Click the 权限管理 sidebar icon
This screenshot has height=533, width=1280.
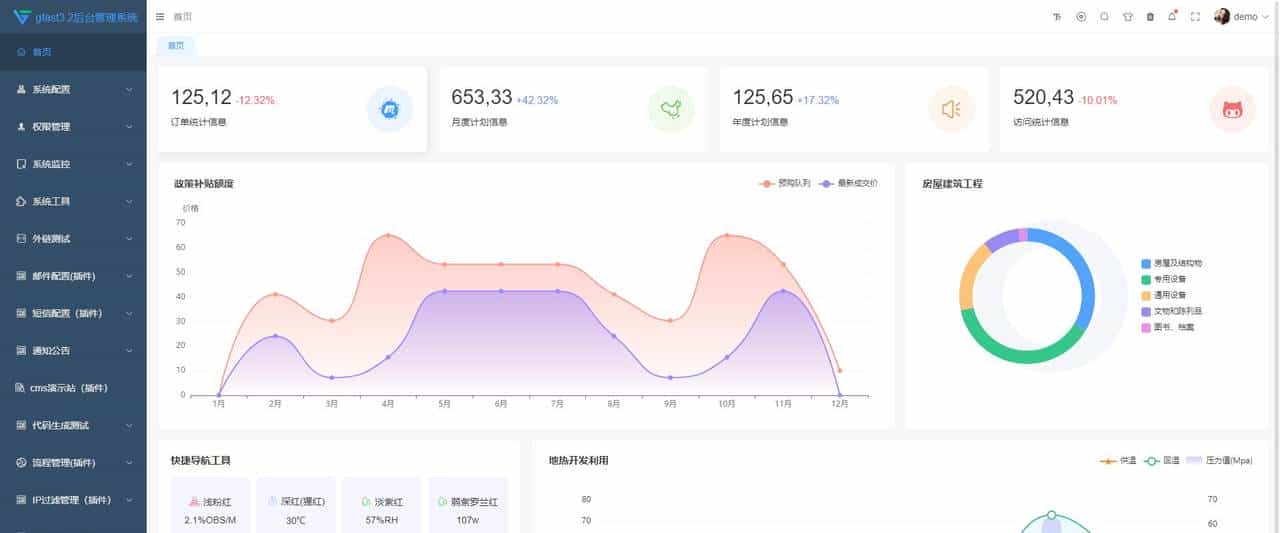(22, 127)
